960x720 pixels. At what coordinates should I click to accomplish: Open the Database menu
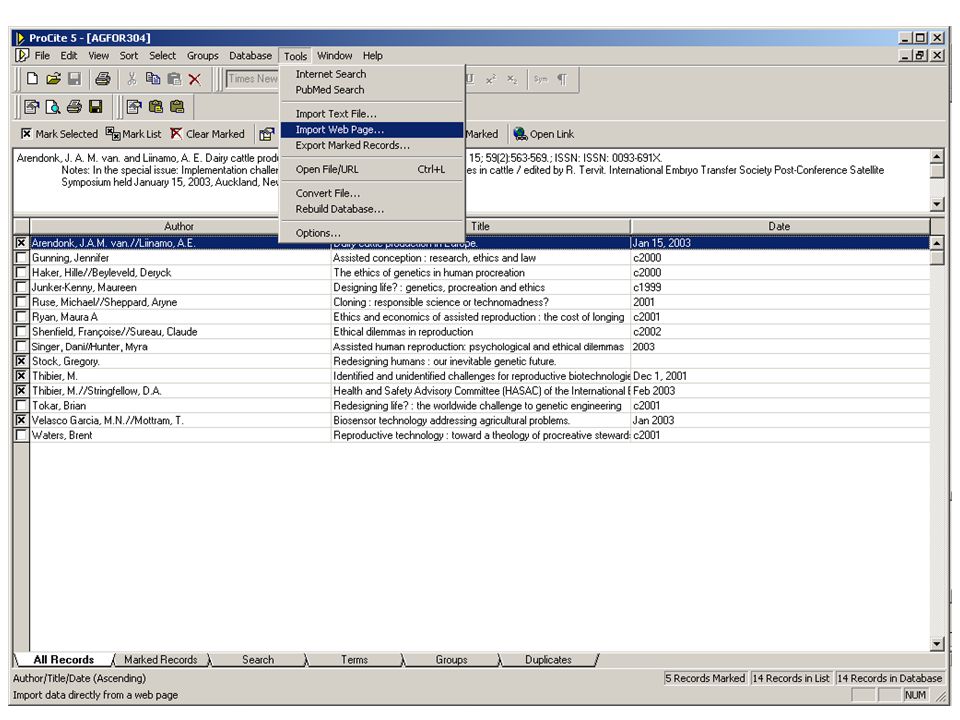pyautogui.click(x=250, y=56)
